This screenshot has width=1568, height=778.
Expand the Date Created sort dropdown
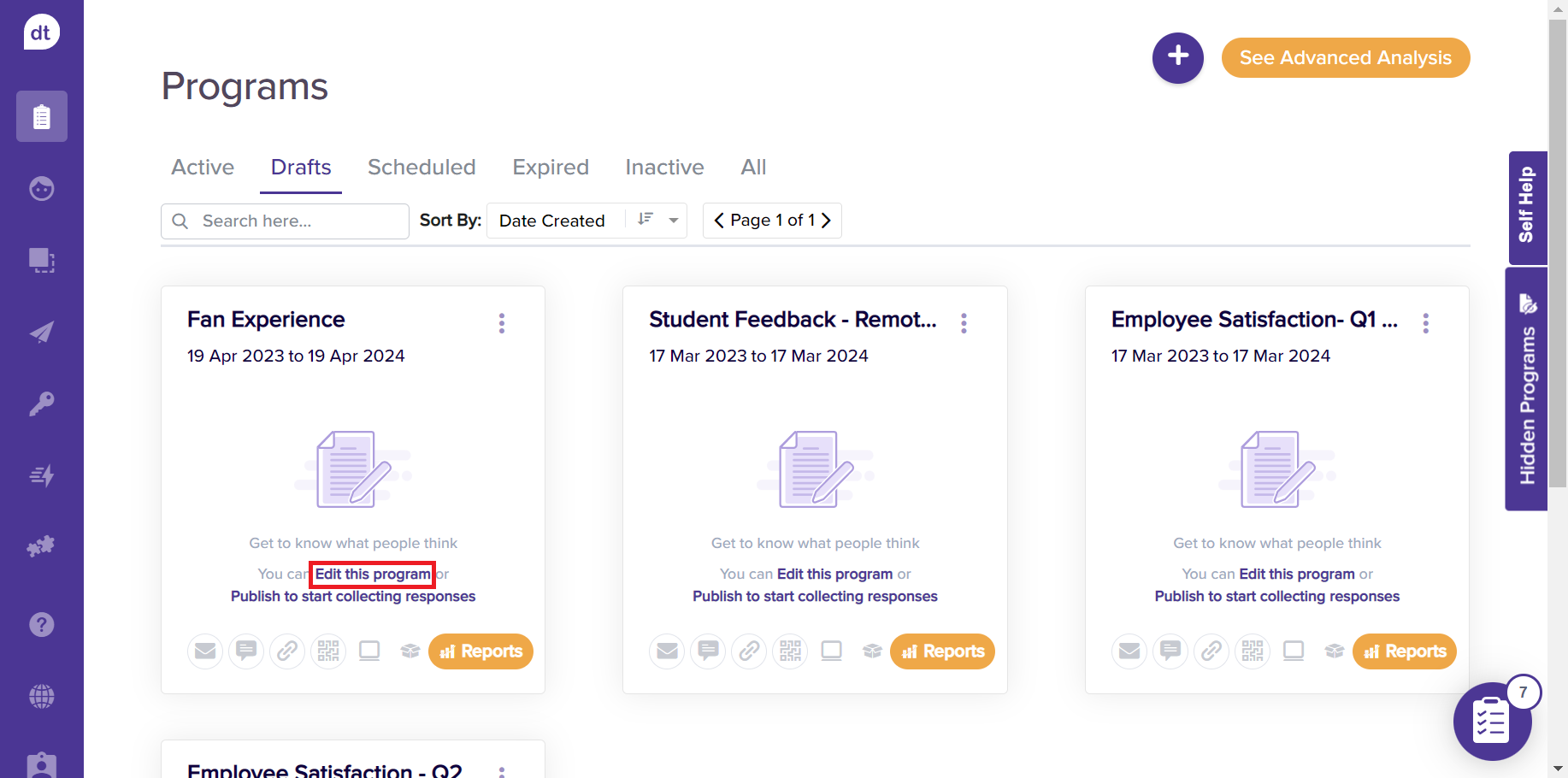[674, 221]
